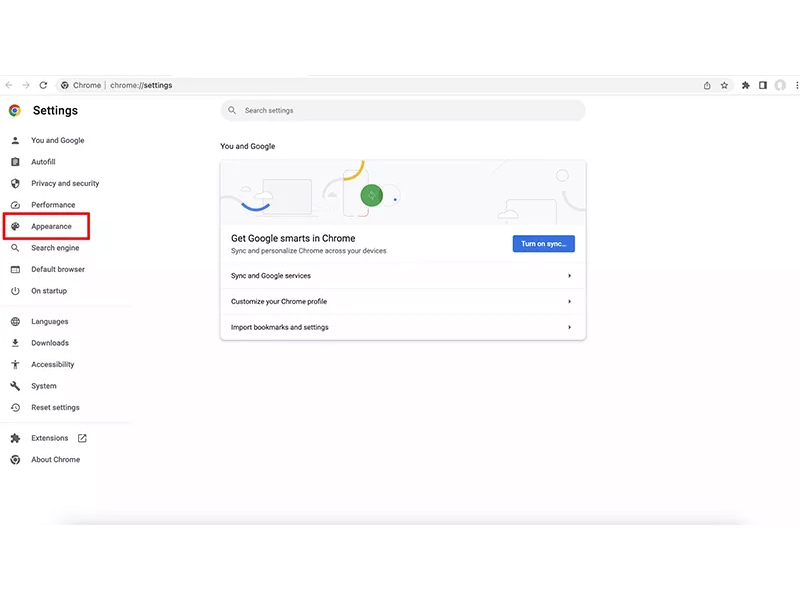Screen dimensions: 800x600
Task: Click the Accessibility figure icon
Action: pyautogui.click(x=15, y=364)
